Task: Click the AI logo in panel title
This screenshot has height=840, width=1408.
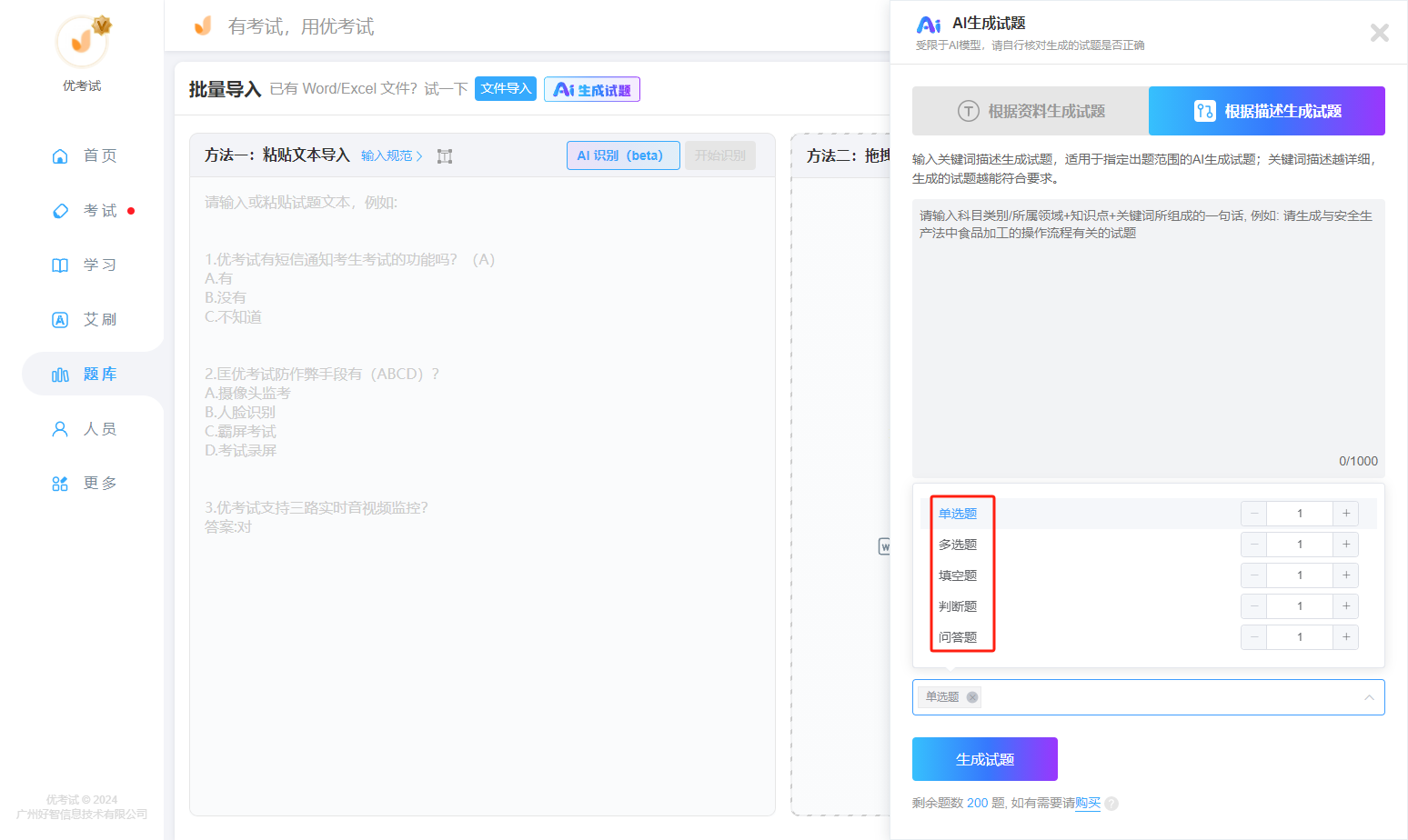Action: pos(929,25)
